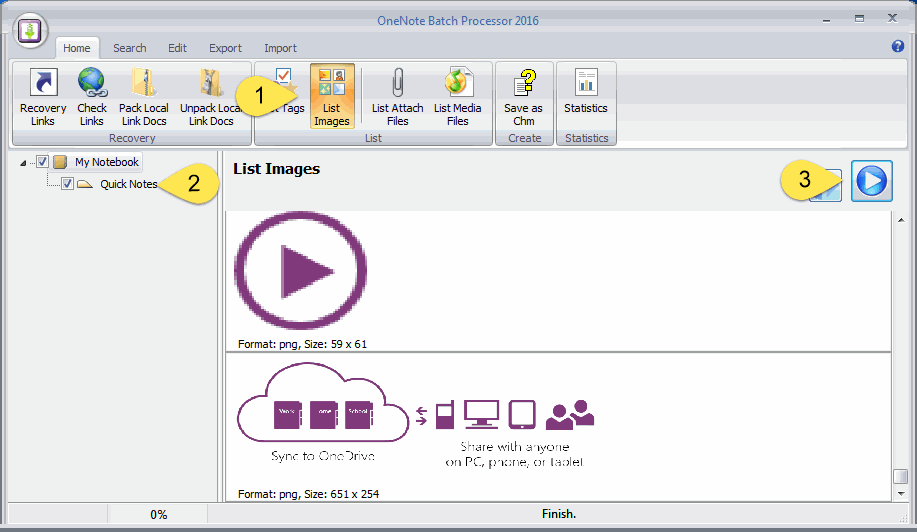Click the List Images heading
This screenshot has width=917, height=532.
[x=276, y=169]
